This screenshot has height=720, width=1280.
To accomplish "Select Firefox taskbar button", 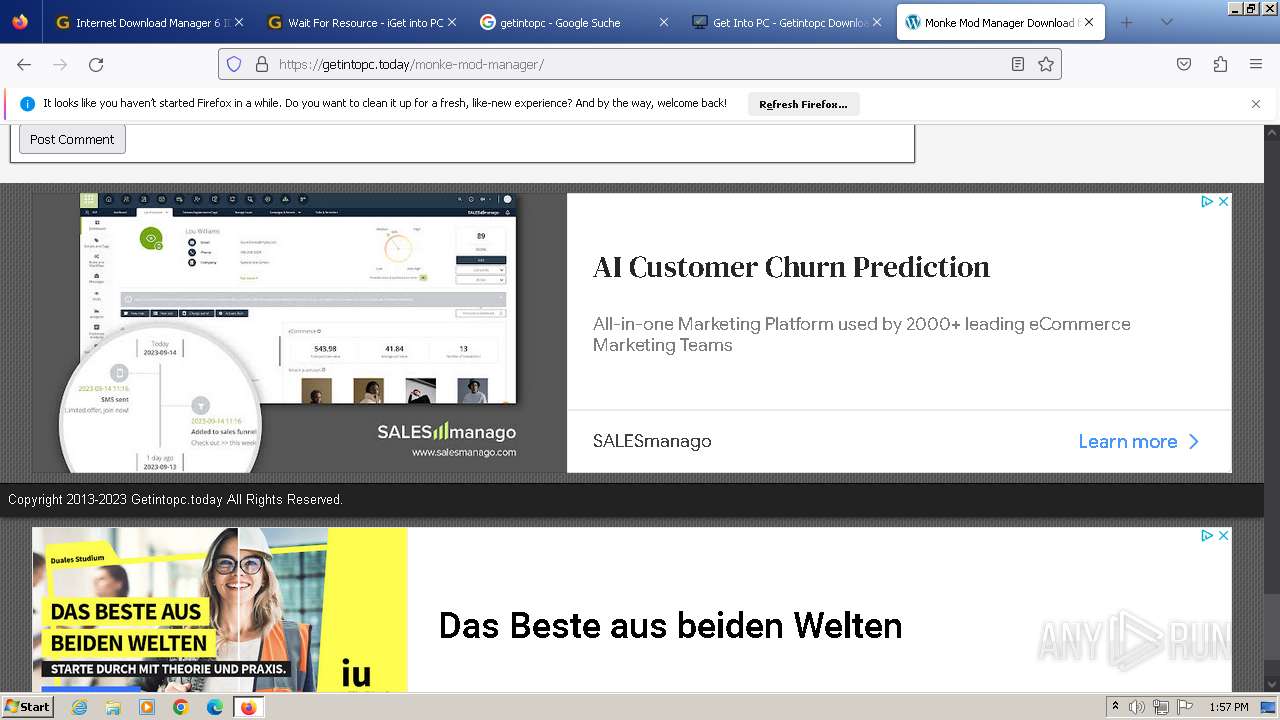I will [249, 707].
